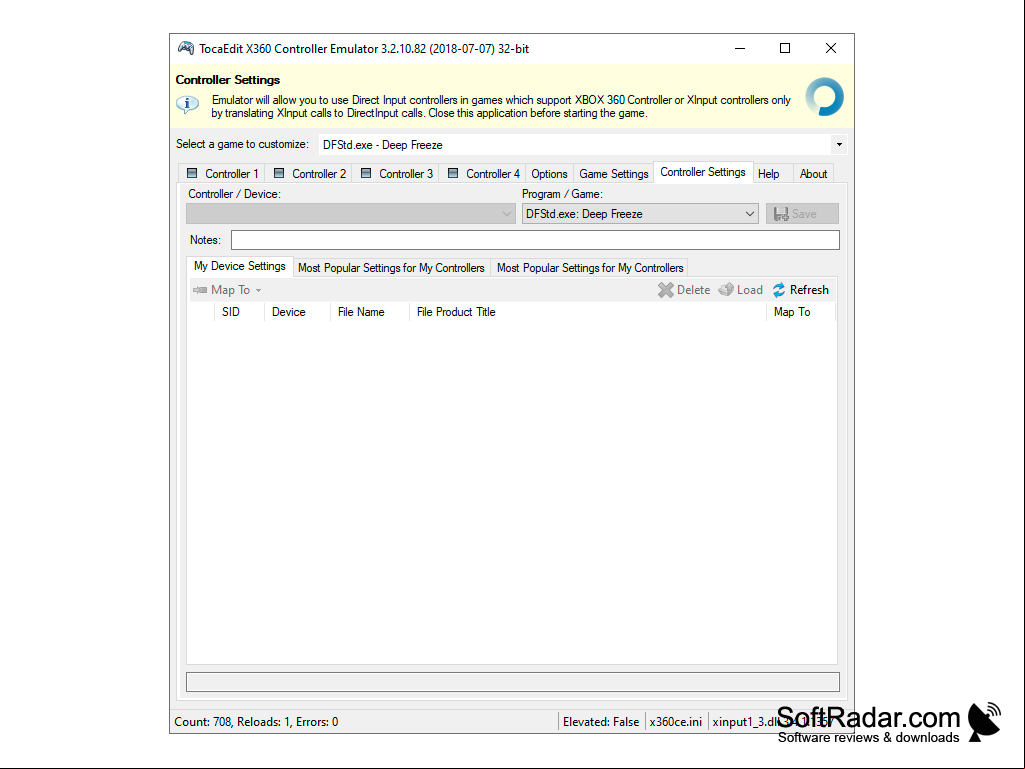The width and height of the screenshot is (1025, 769).
Task: Click the gamepad app icon in title bar
Action: 186,48
